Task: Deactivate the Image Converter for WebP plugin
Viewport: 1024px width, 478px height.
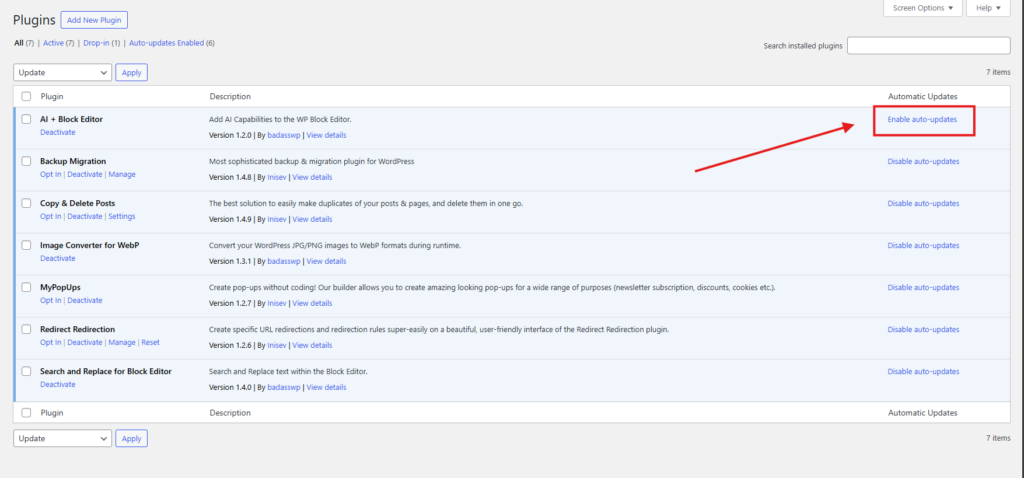Action: [57, 258]
